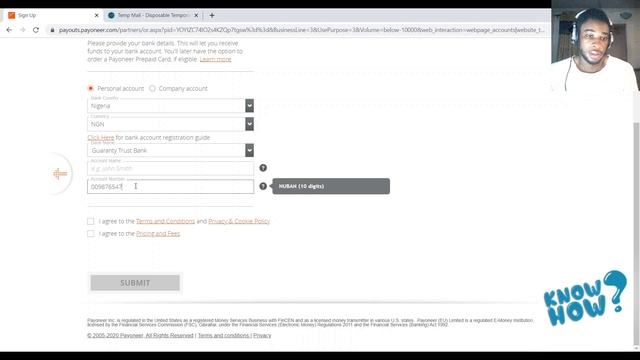Reload the page with the refresh icon
Viewport: 640px width, 360px height.
36,30
